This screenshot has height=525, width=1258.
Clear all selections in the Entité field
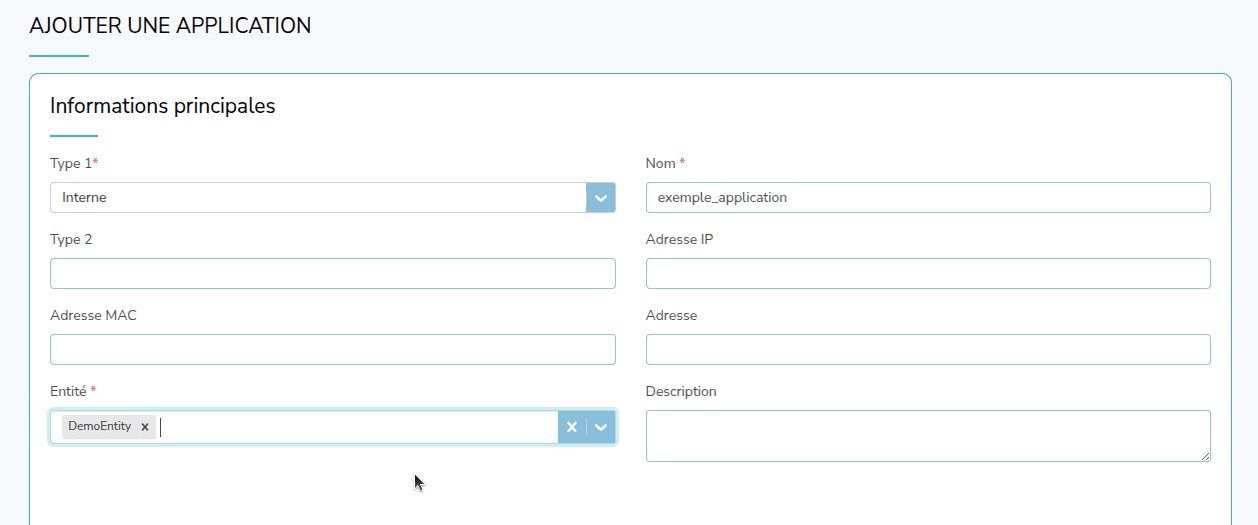[x=572, y=427]
